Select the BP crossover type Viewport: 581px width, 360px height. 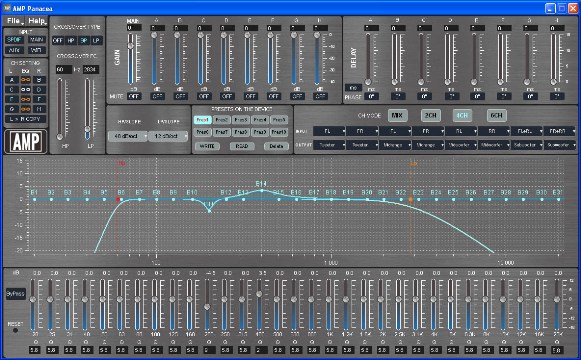pyautogui.click(x=84, y=40)
